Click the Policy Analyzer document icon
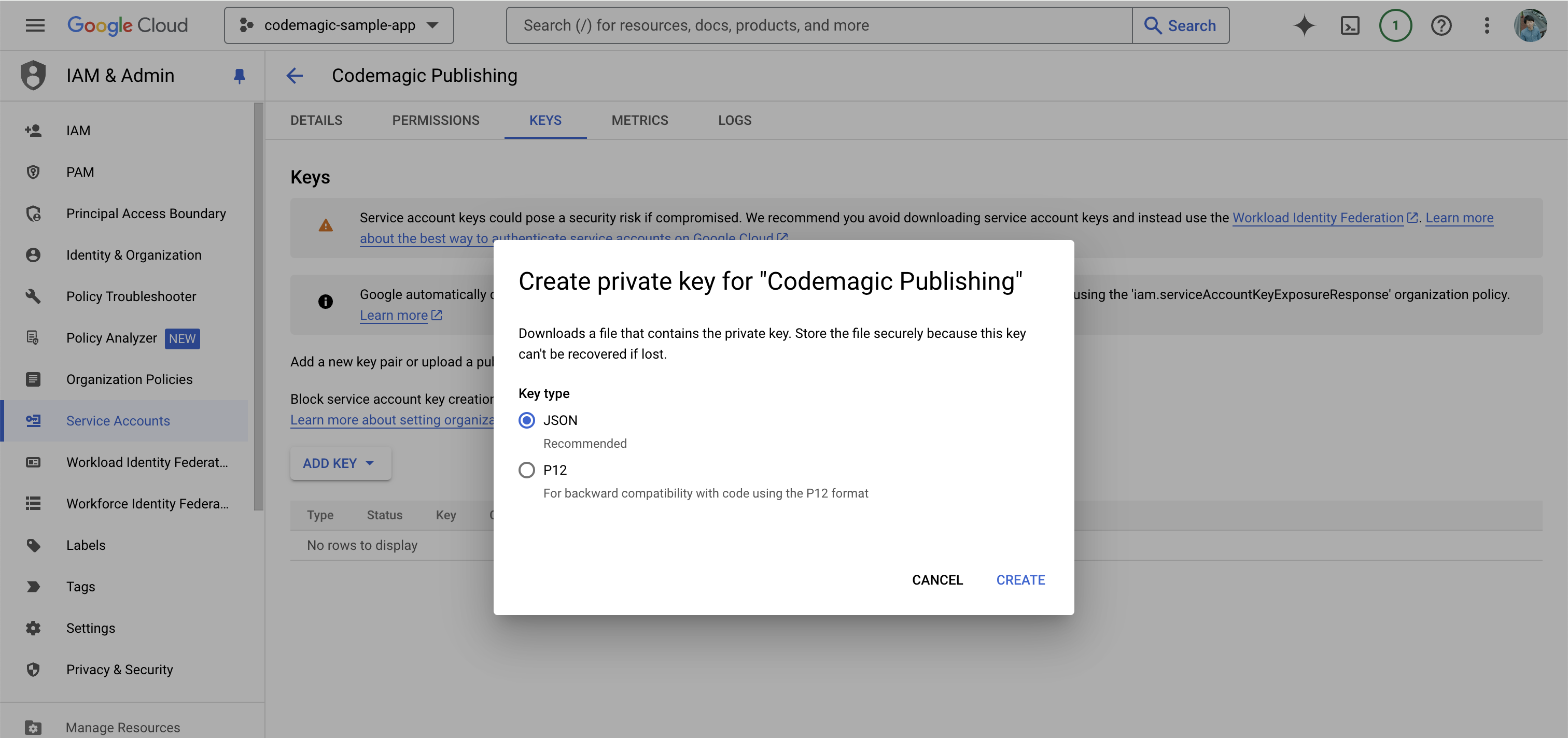 tap(33, 338)
